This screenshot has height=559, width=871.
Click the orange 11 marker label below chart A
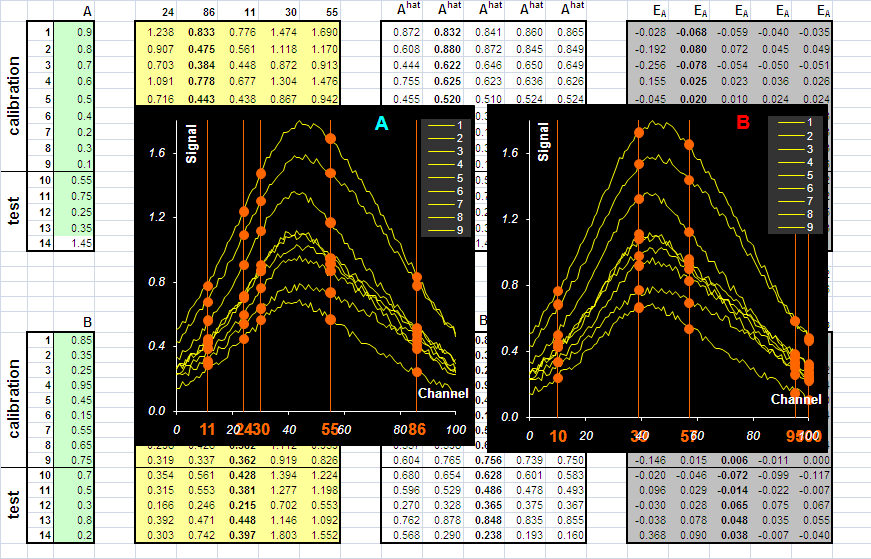(x=207, y=430)
